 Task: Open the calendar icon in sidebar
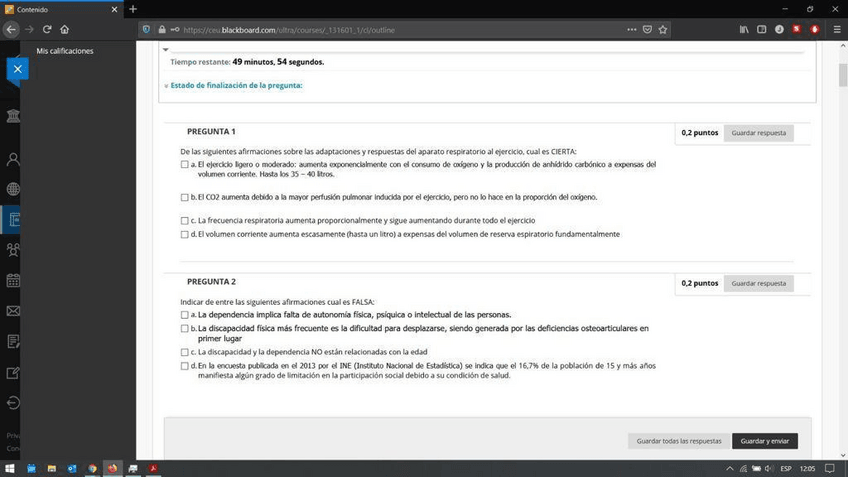coord(13,281)
